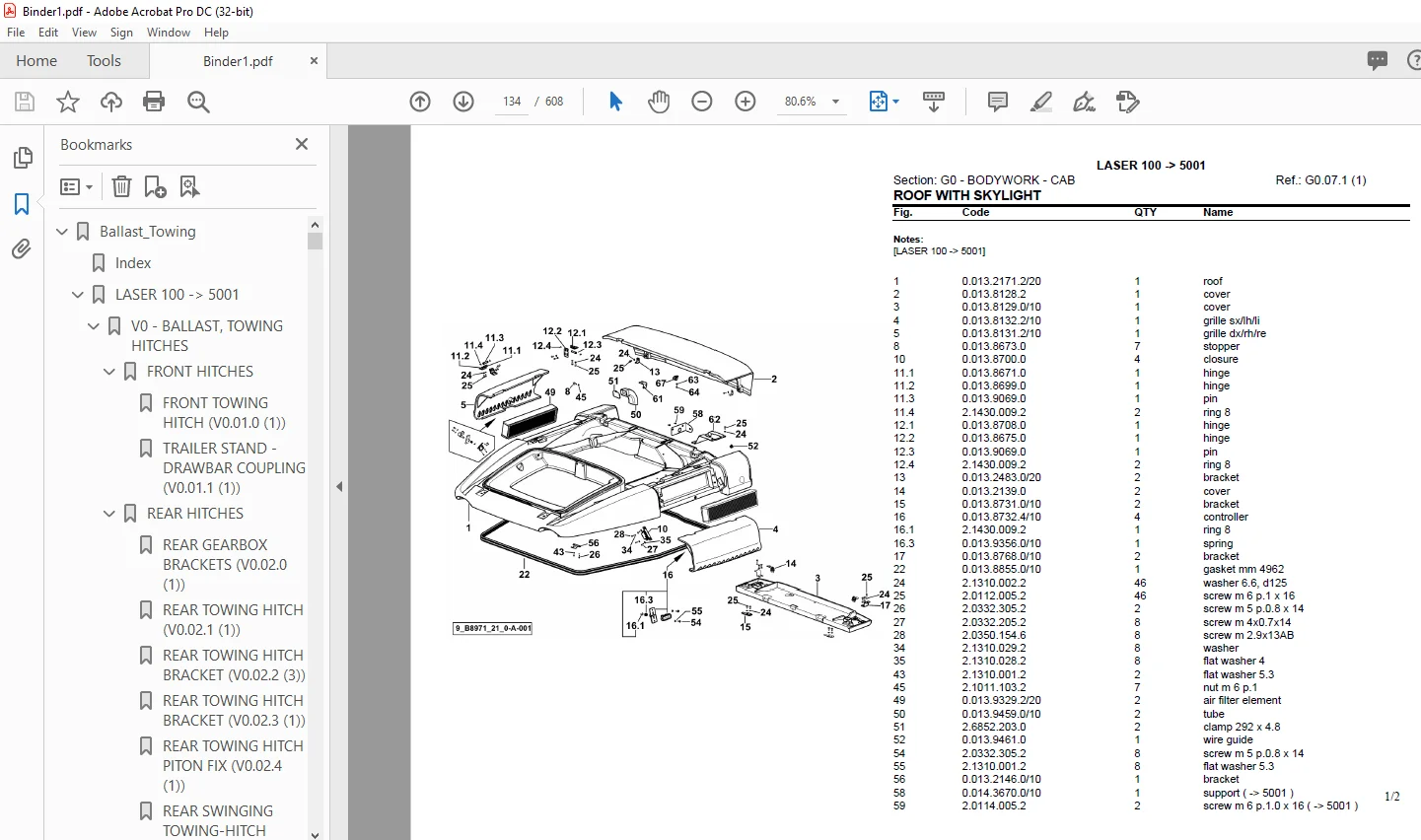Close the Bookmarks panel
Screen dimensions: 1421x840
click(302, 144)
